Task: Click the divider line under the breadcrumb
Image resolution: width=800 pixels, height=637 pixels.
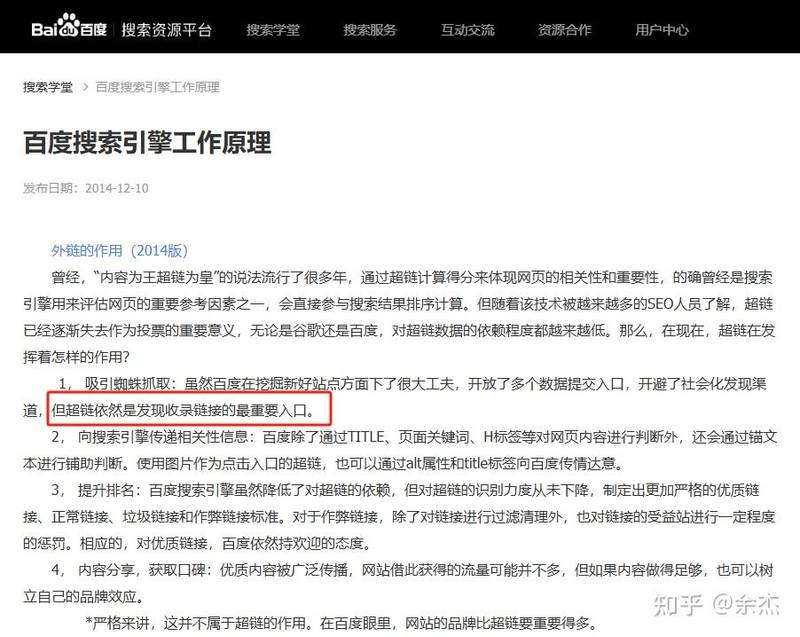Action: pyautogui.click(x=400, y=107)
